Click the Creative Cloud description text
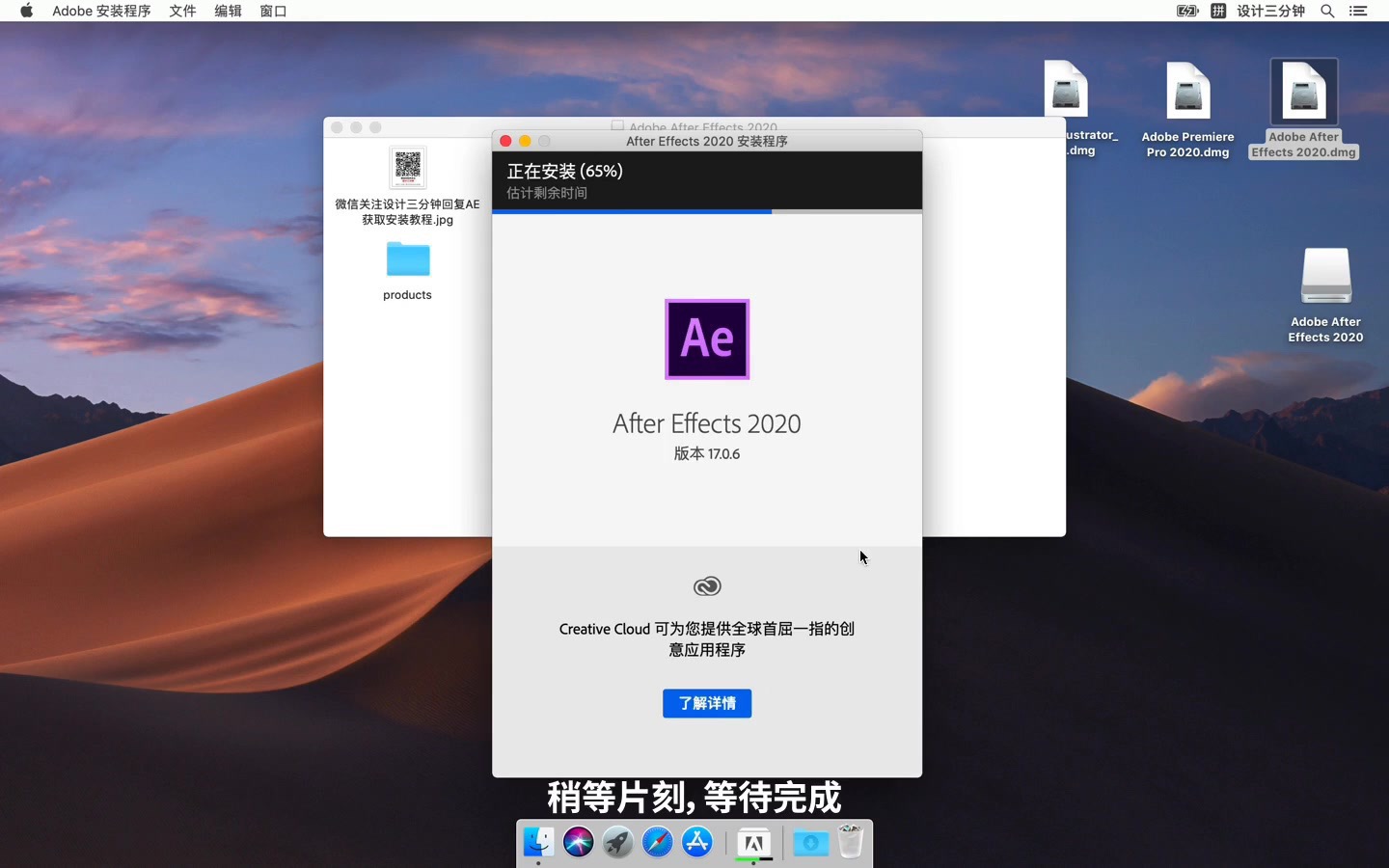 coord(707,638)
